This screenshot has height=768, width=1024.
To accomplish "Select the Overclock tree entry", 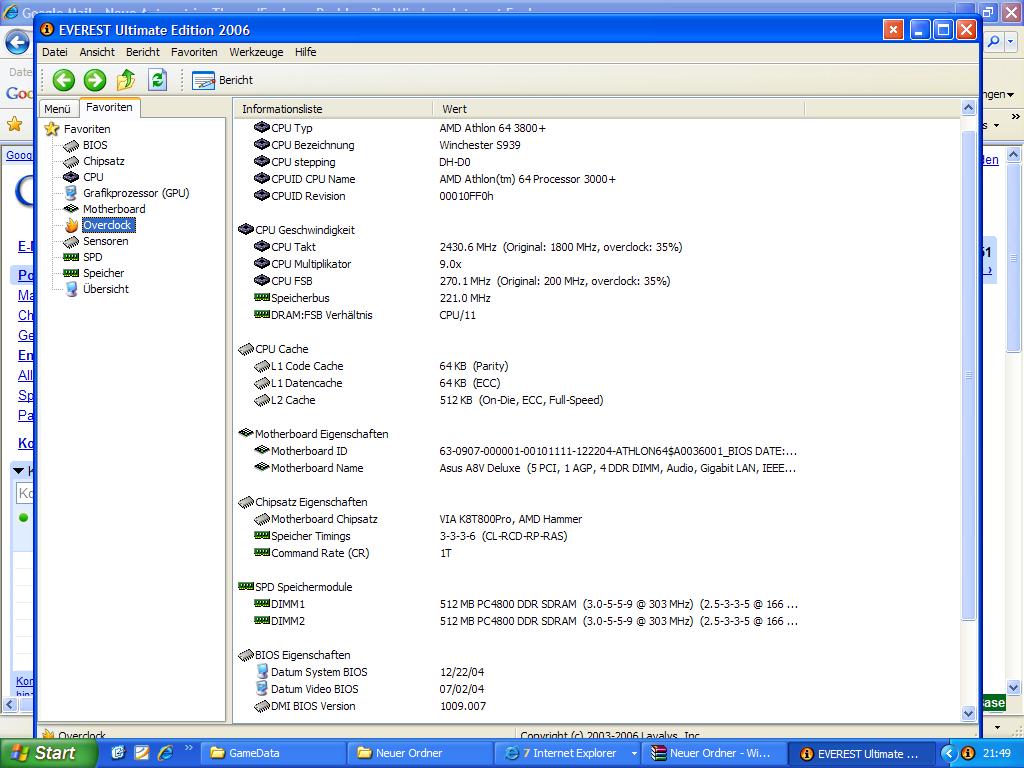I will (108, 225).
